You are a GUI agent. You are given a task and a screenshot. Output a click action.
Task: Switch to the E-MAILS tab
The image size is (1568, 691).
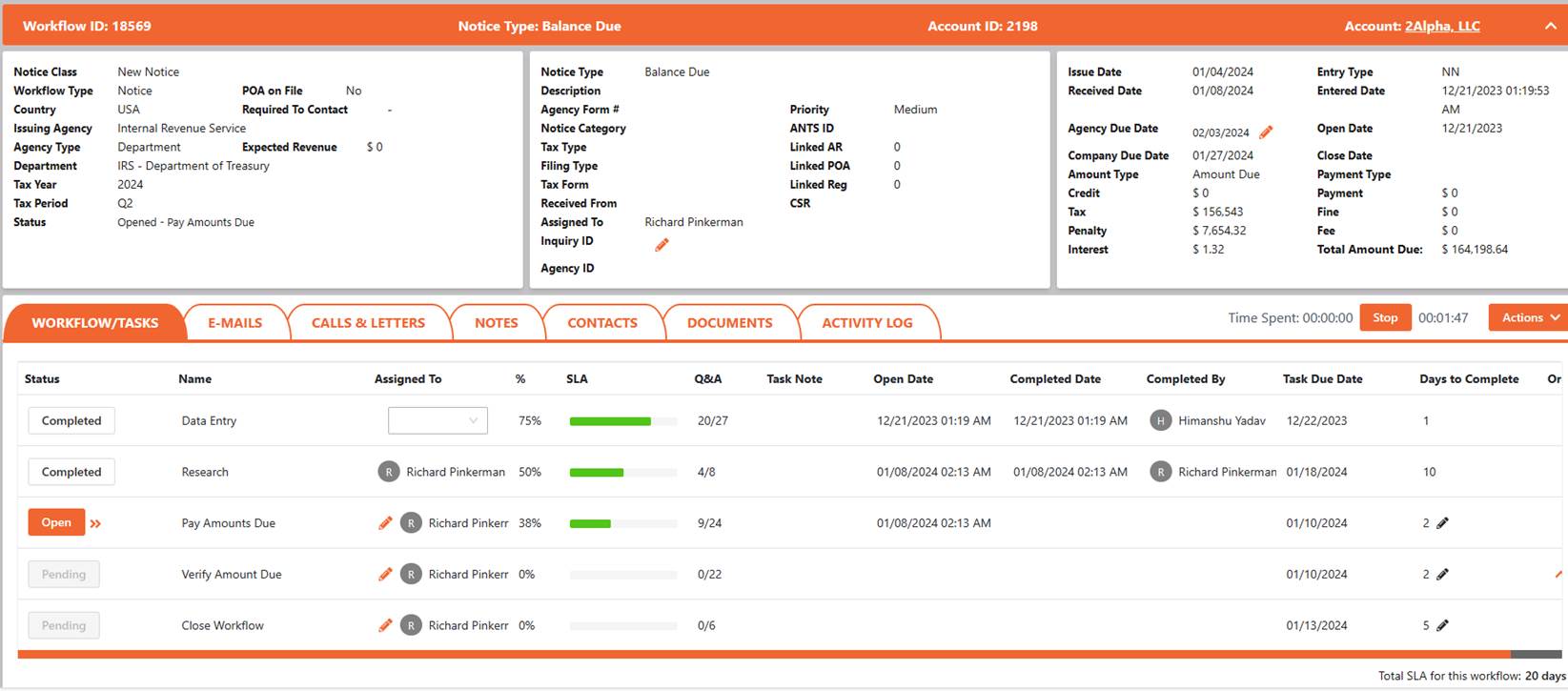point(235,323)
